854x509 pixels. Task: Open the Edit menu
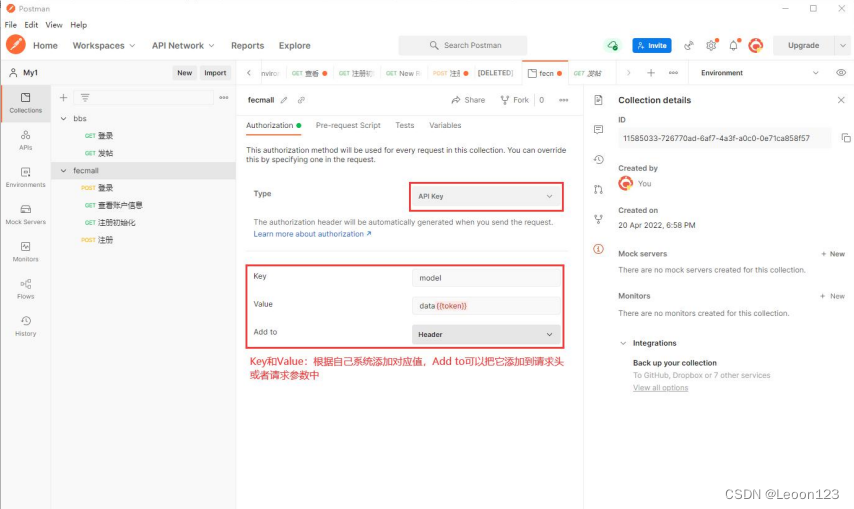(31, 24)
